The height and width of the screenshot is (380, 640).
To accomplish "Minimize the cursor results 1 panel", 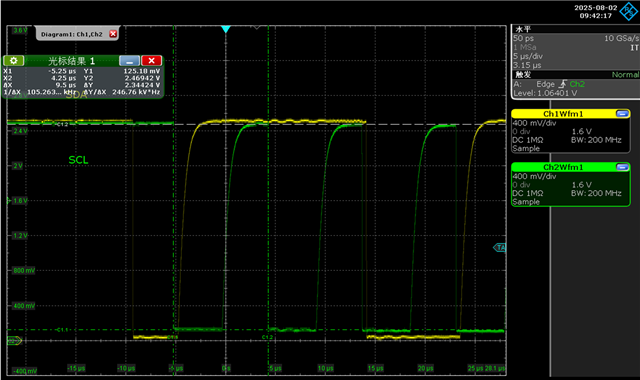I will pyautogui.click(x=129, y=61).
